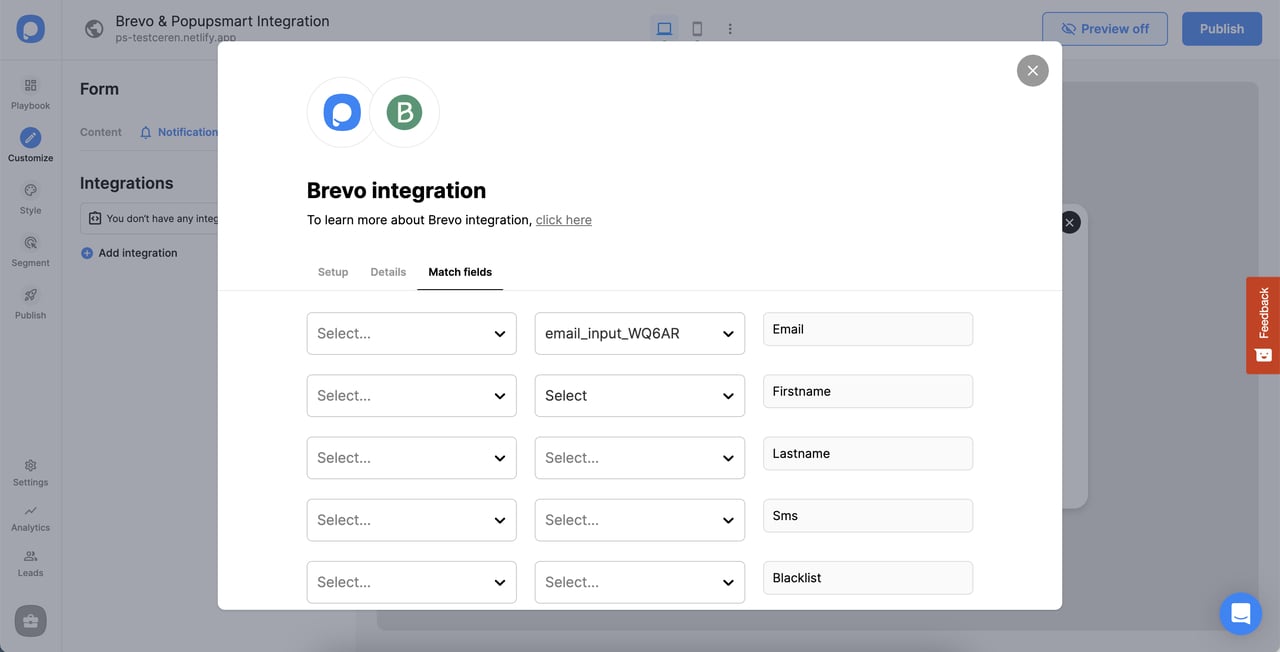Open the first Select dropdown in the Email row
This screenshot has width=1280, height=652.
411,333
